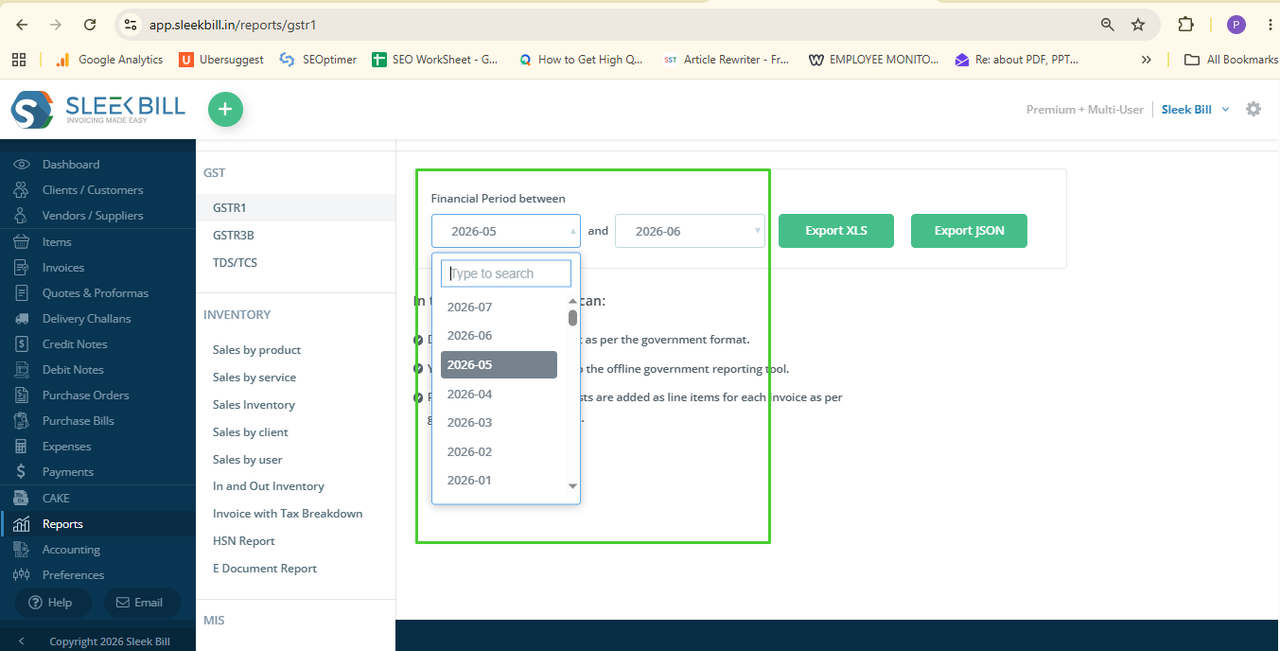Click the Dashboard eye icon
Screen dimensions: 1280x651
point(21,164)
